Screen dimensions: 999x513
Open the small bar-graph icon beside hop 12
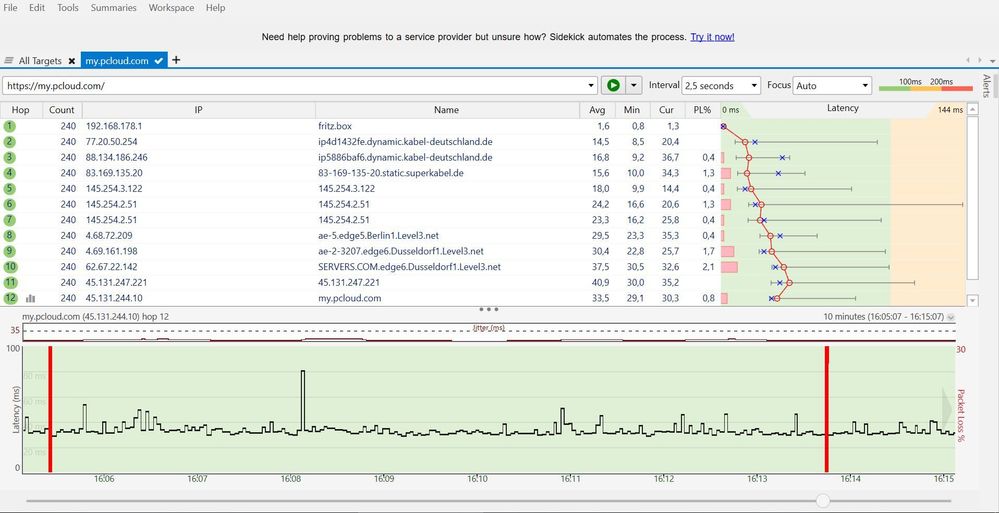30,298
